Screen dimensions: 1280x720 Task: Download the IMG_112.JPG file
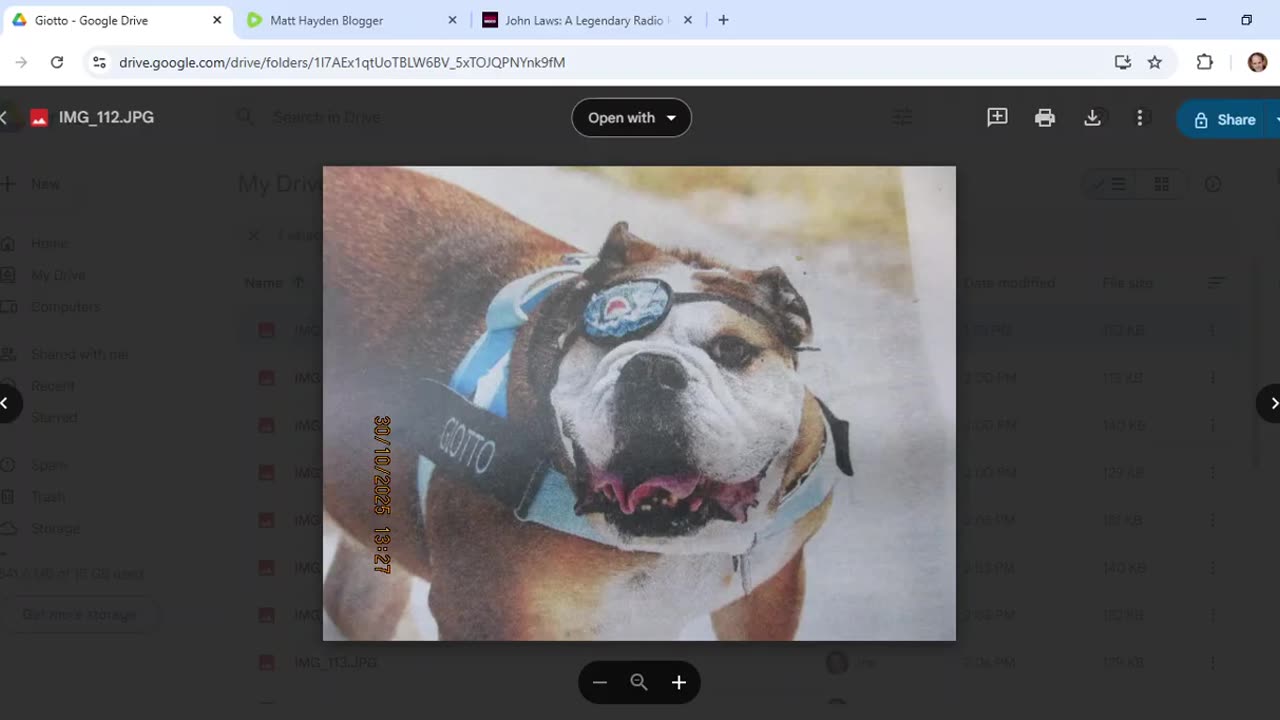pyautogui.click(x=1092, y=118)
